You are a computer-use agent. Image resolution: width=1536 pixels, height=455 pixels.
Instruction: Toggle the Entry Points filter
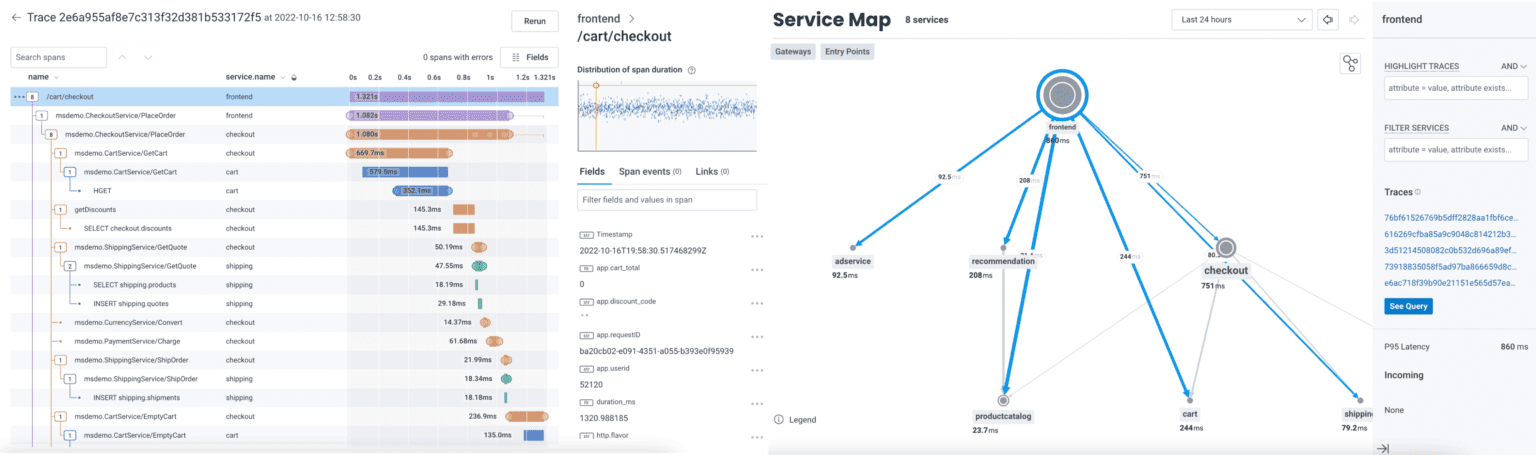tap(847, 52)
